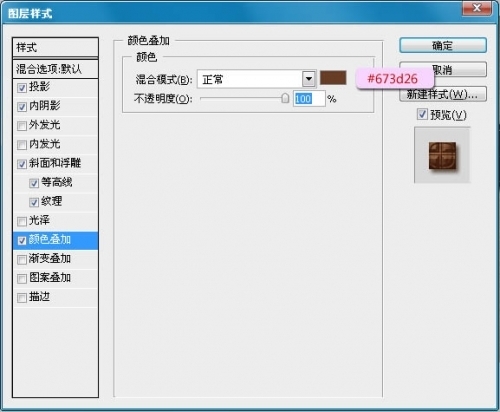Click the 新建样式(W)... button
The image size is (500, 412).
point(443,94)
